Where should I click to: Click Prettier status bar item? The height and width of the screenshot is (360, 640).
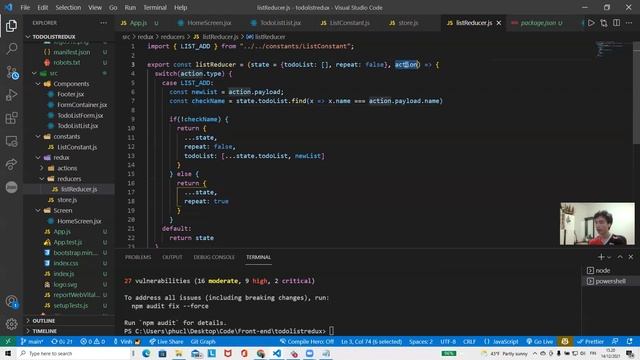click(x=590, y=342)
